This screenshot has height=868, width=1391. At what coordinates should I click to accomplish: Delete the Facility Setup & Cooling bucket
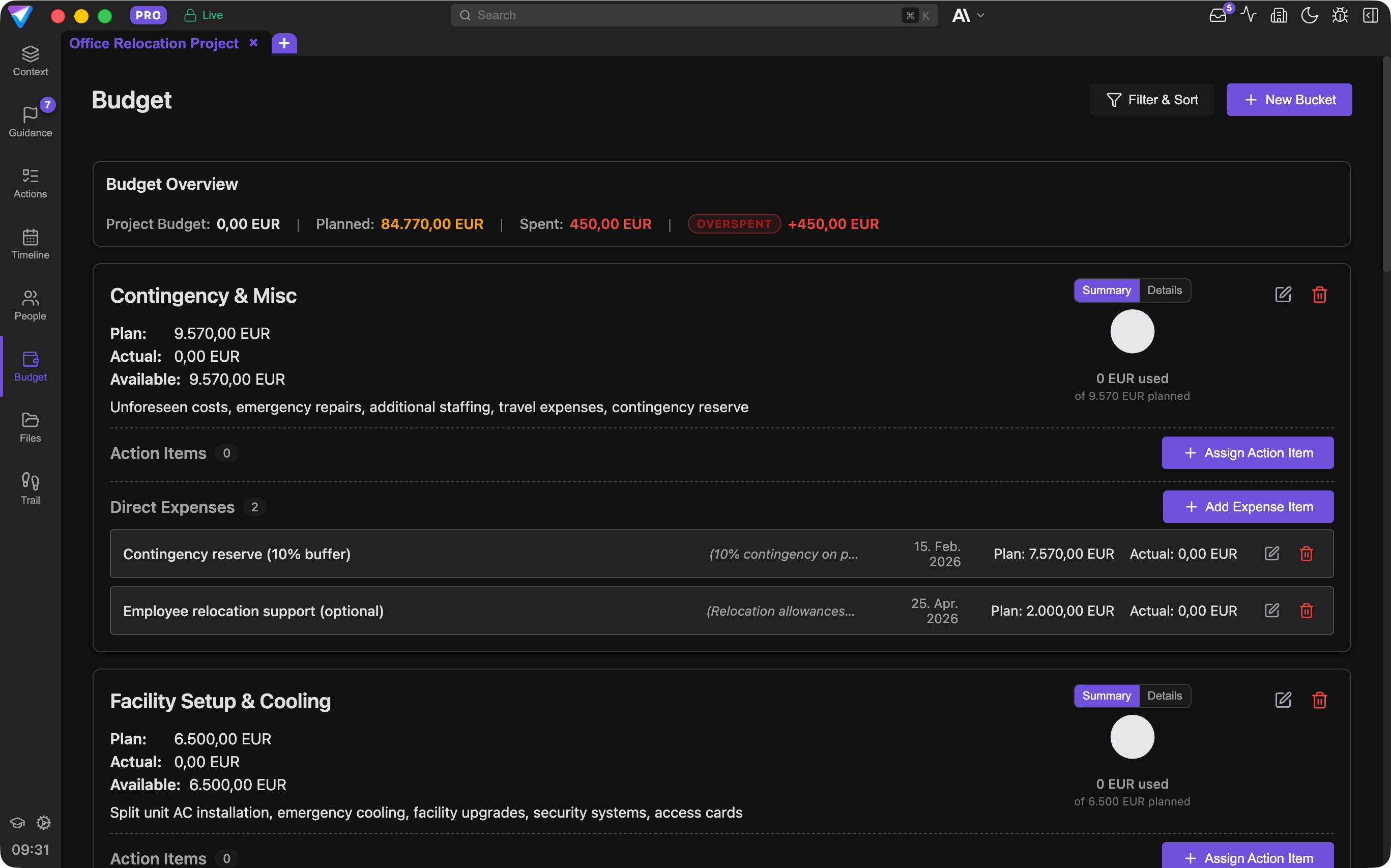[1319, 701]
